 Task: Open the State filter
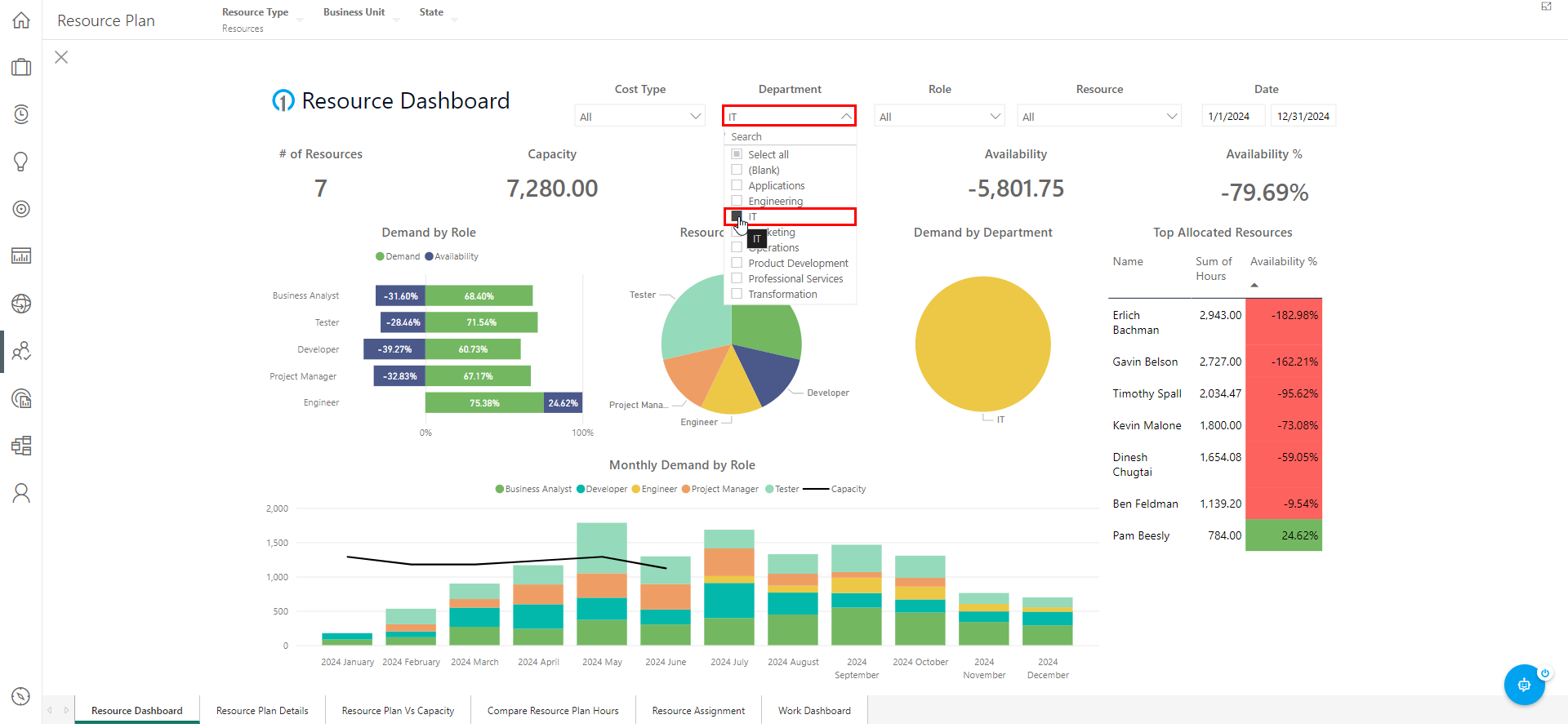click(438, 13)
